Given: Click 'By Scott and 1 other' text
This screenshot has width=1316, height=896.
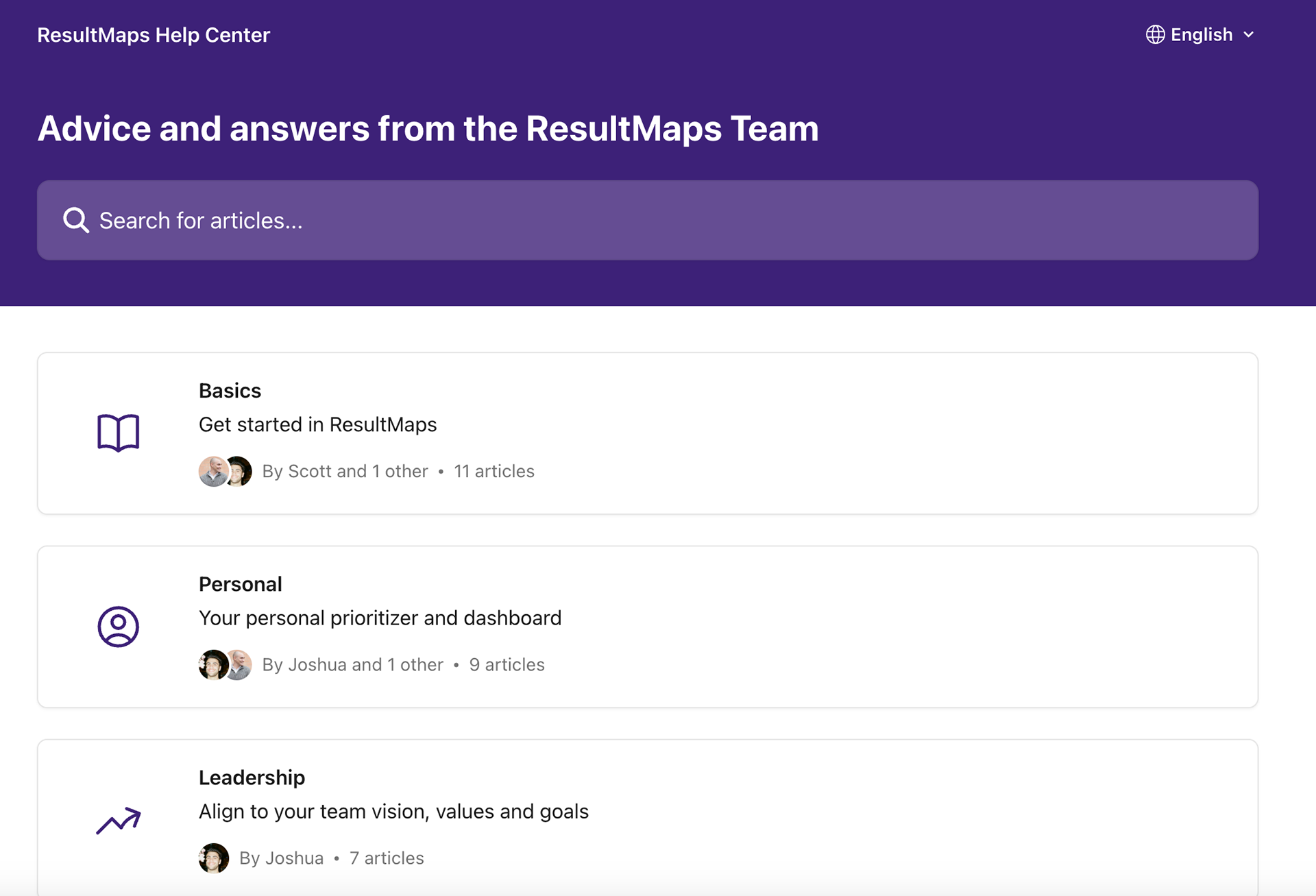Looking at the screenshot, I should 345,472.
